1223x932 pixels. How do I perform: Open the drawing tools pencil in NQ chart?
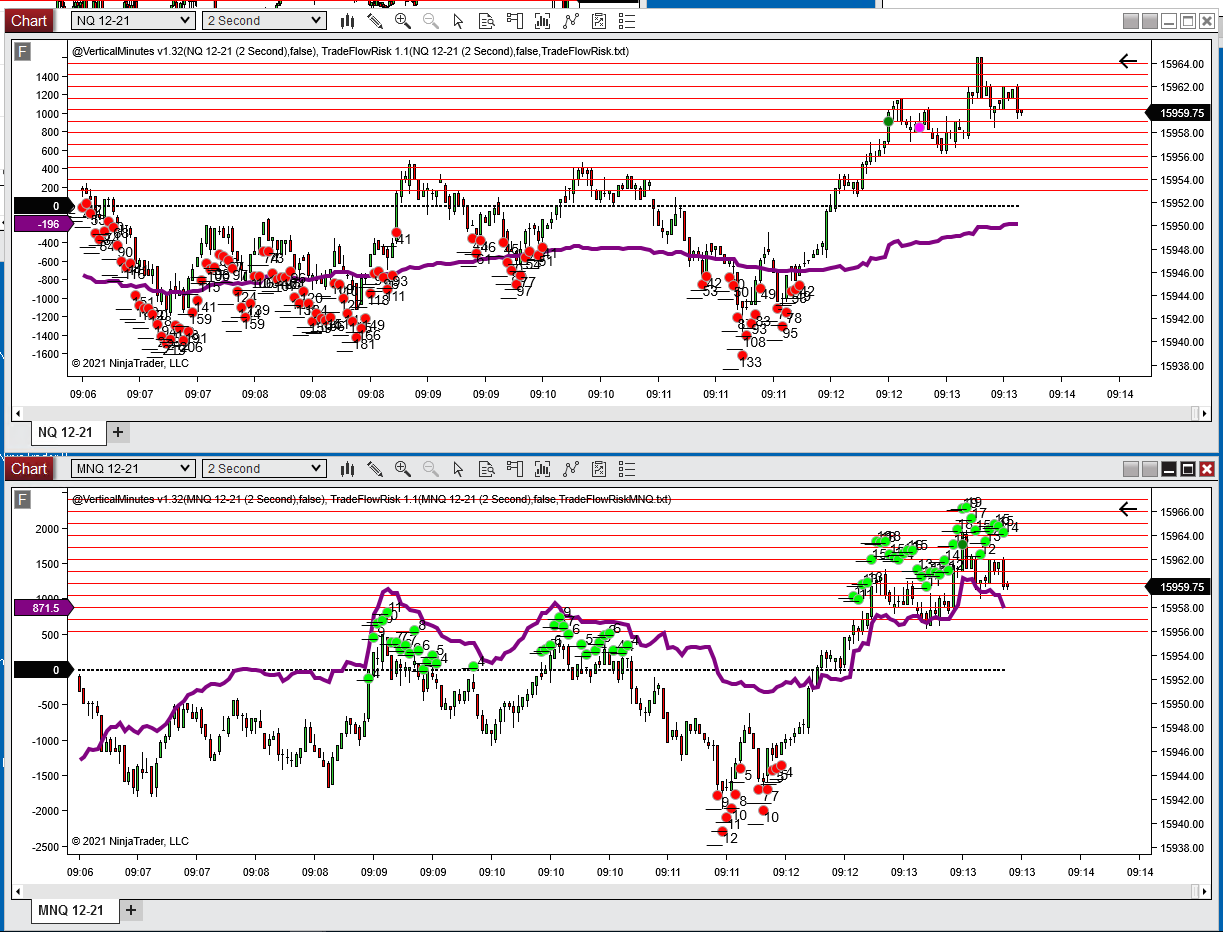point(375,20)
